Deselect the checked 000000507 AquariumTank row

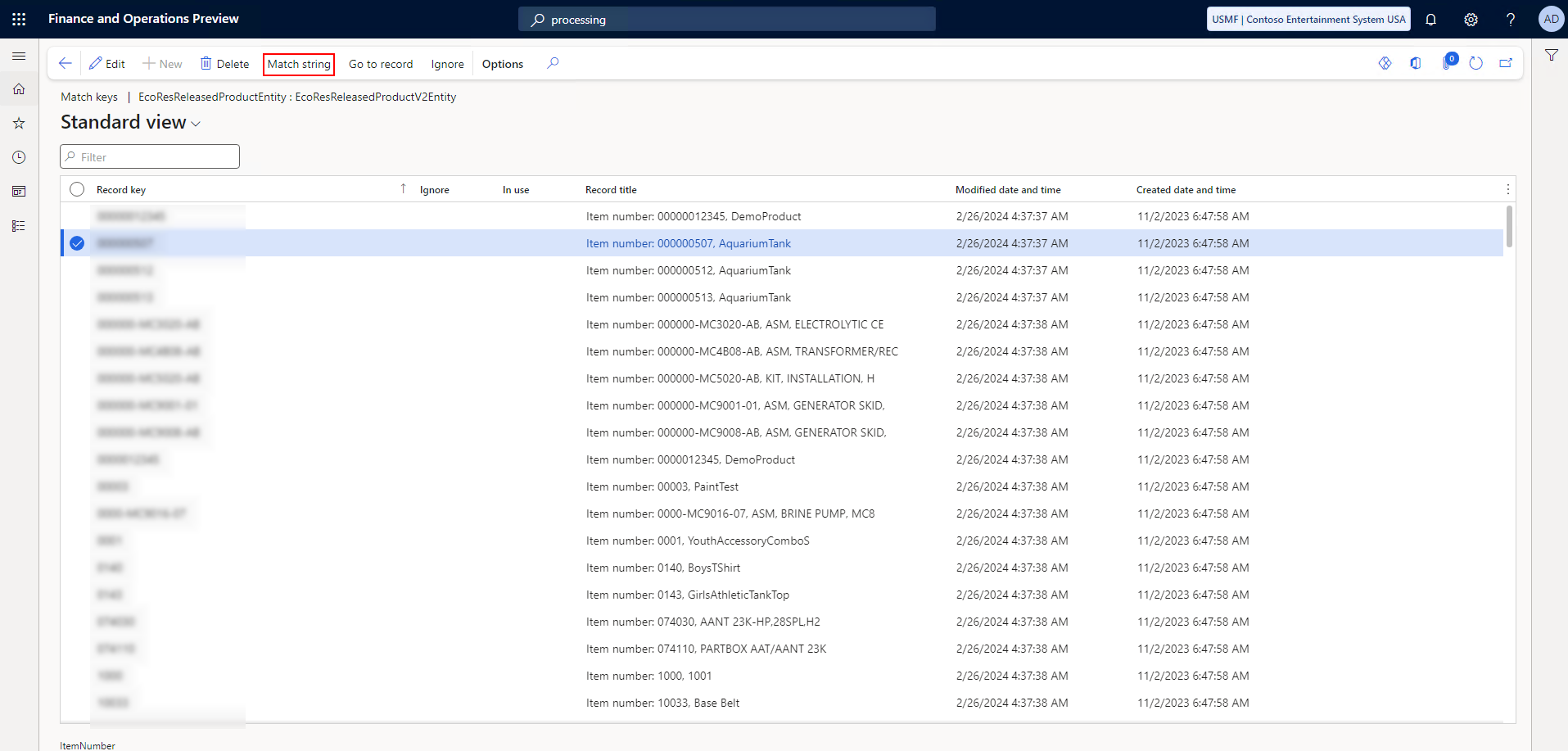(x=77, y=243)
